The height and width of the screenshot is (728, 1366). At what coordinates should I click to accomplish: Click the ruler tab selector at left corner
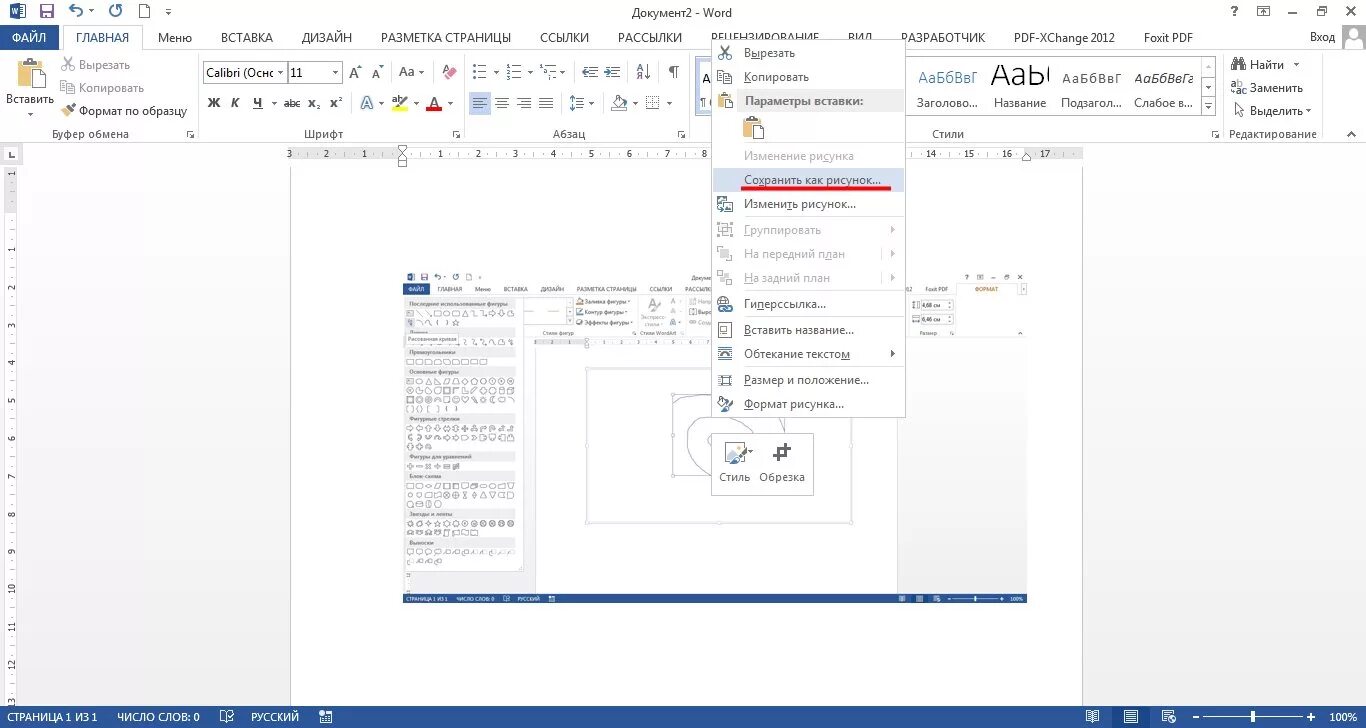click(x=12, y=154)
